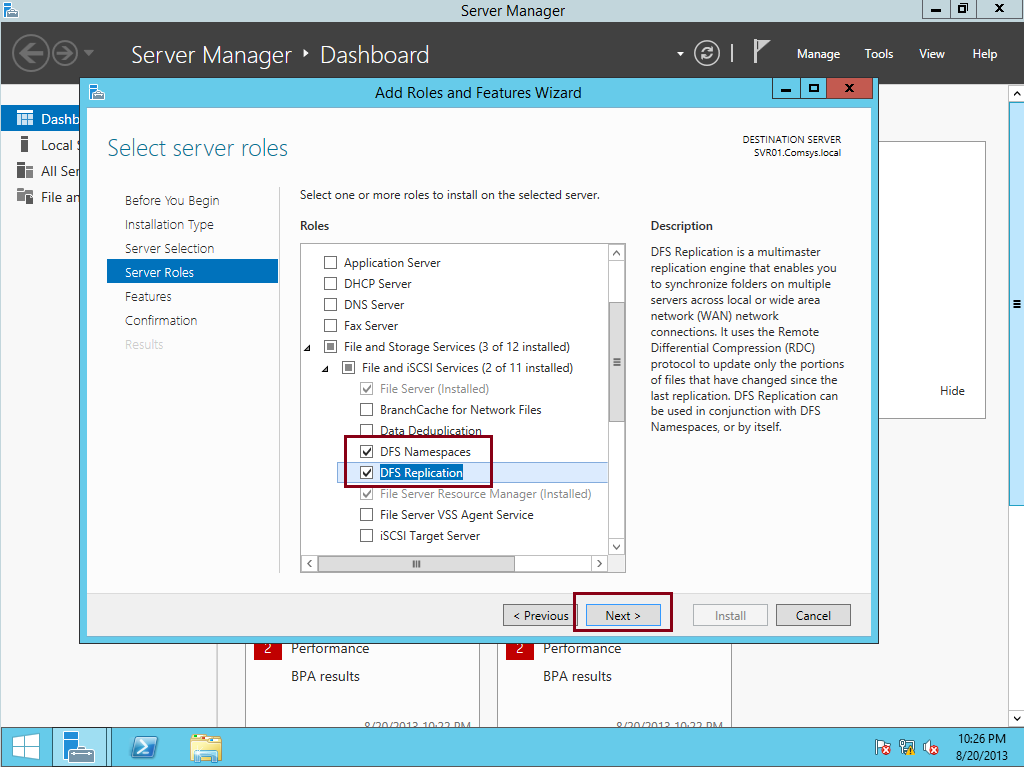
Task: Click the Action Center flag tray icon
Action: 882,747
